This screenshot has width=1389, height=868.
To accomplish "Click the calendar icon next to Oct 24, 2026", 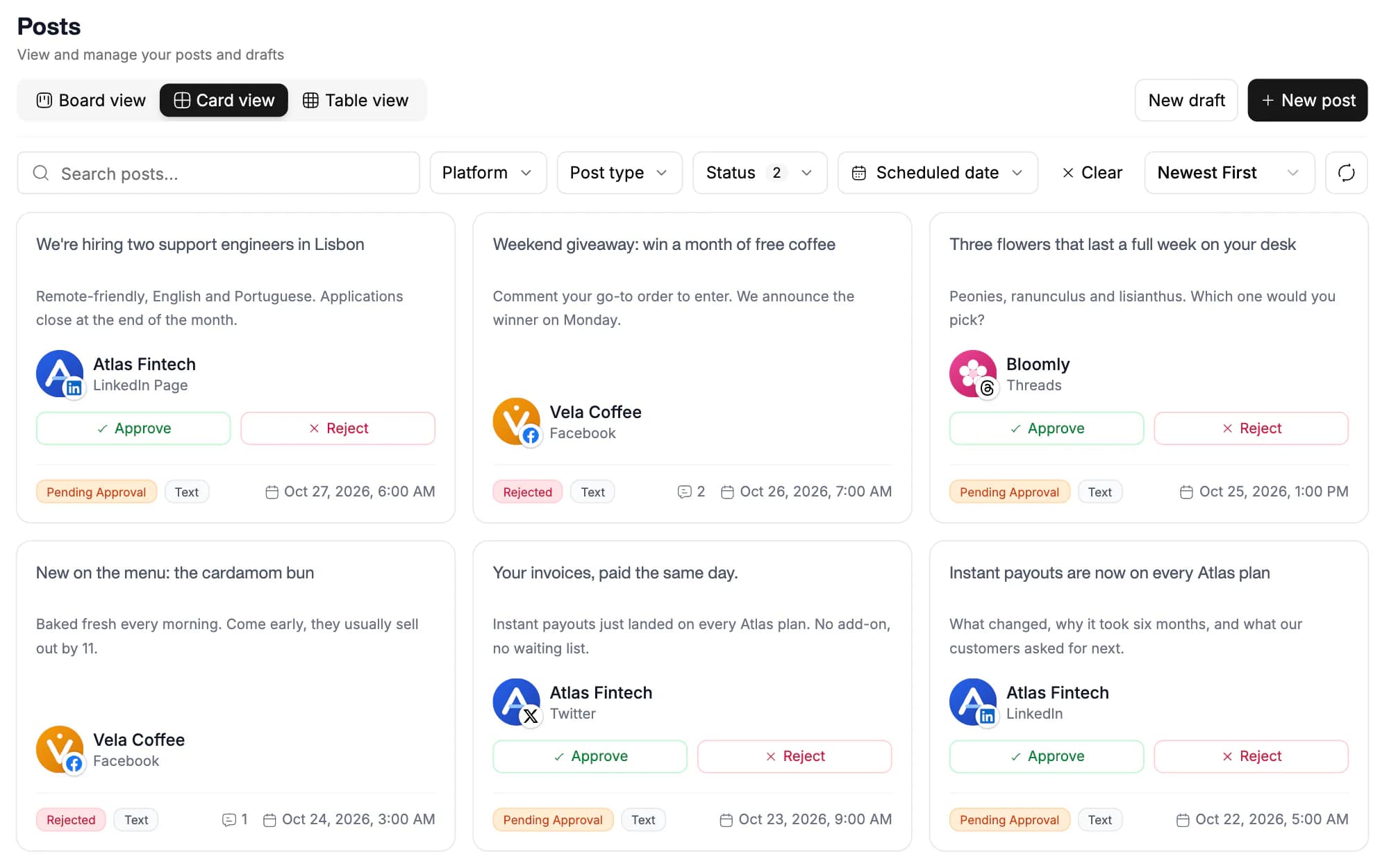I will (269, 820).
